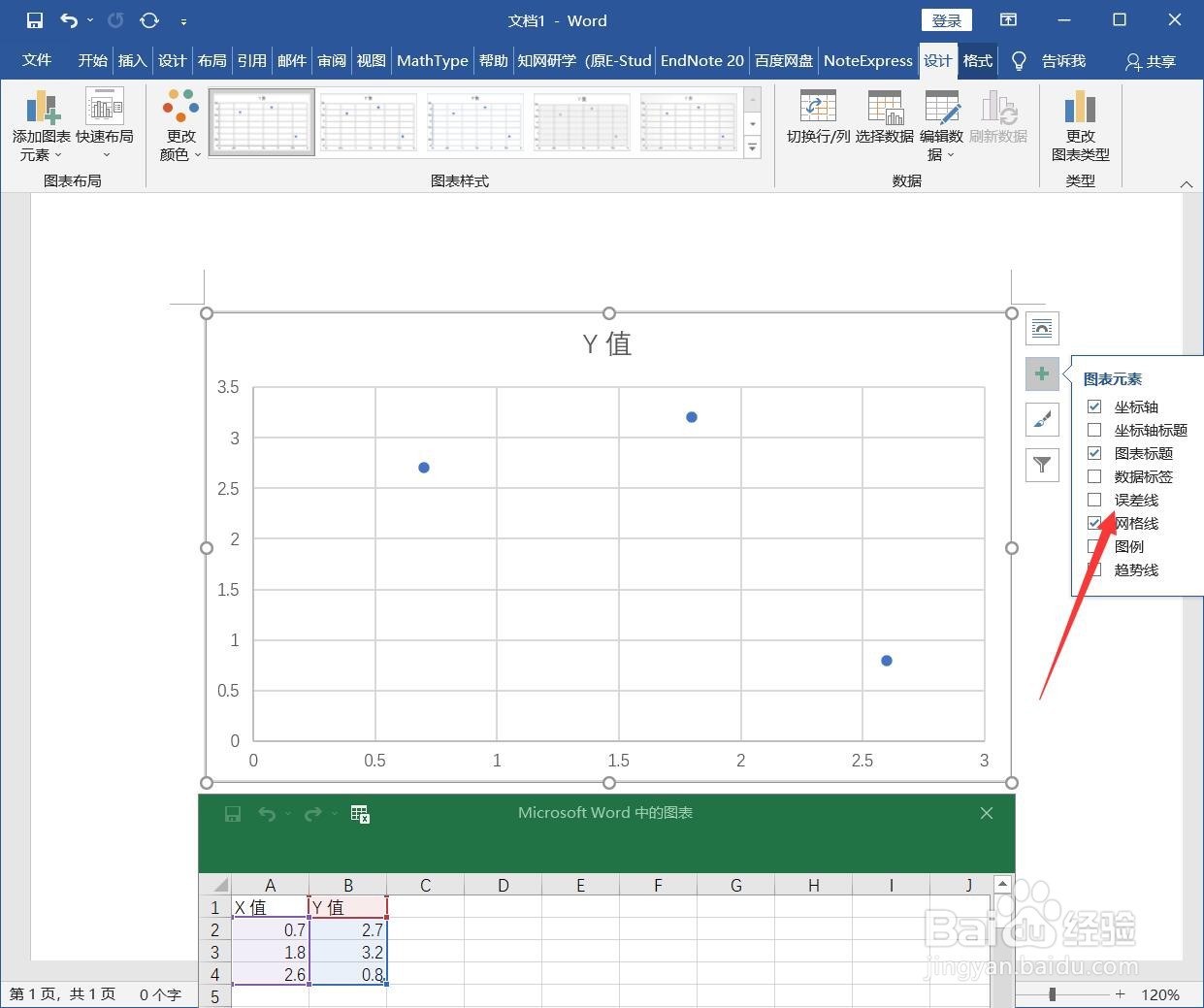
Task: Select the fifth chart style thumbnail
Action: tap(689, 122)
